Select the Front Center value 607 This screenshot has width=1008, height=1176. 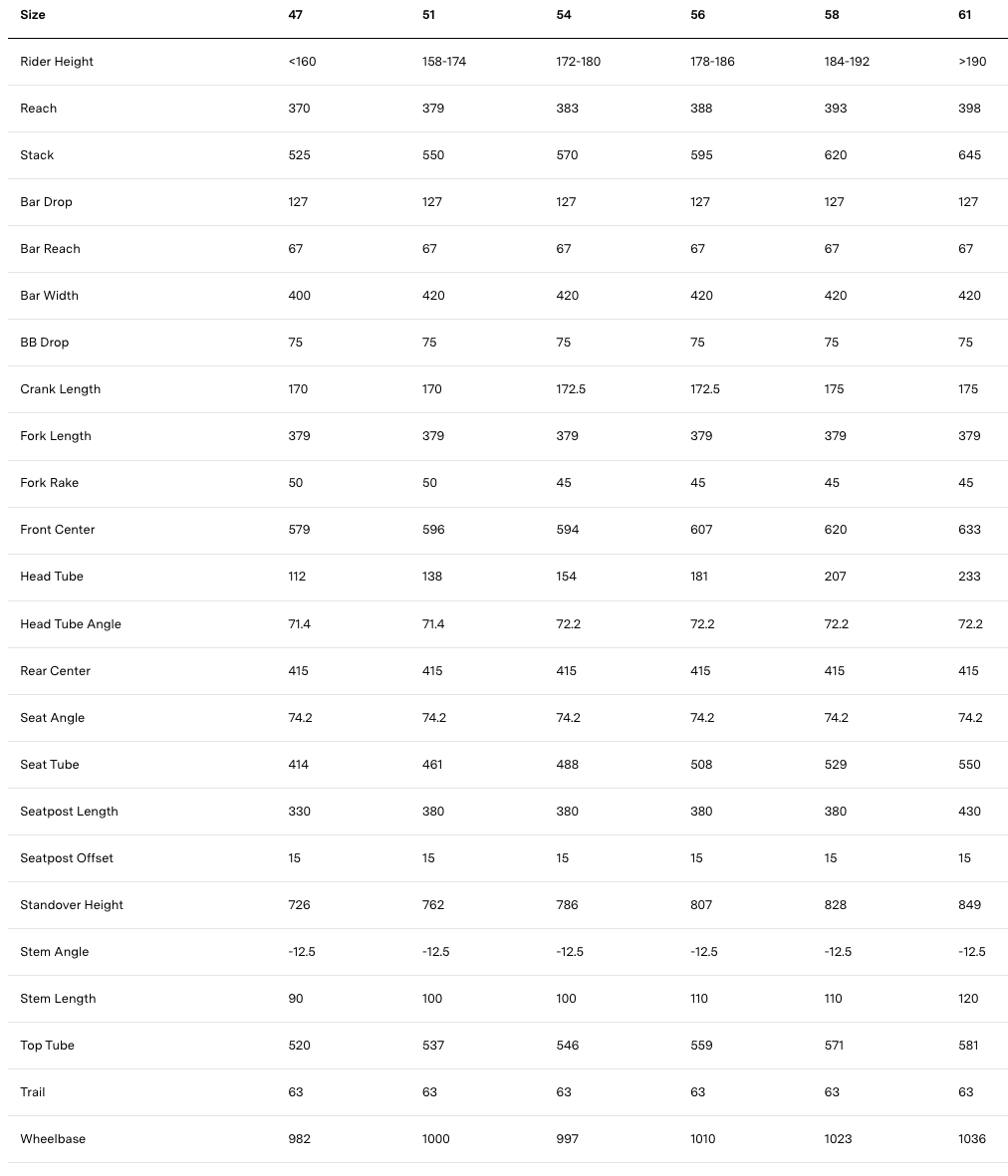[701, 530]
